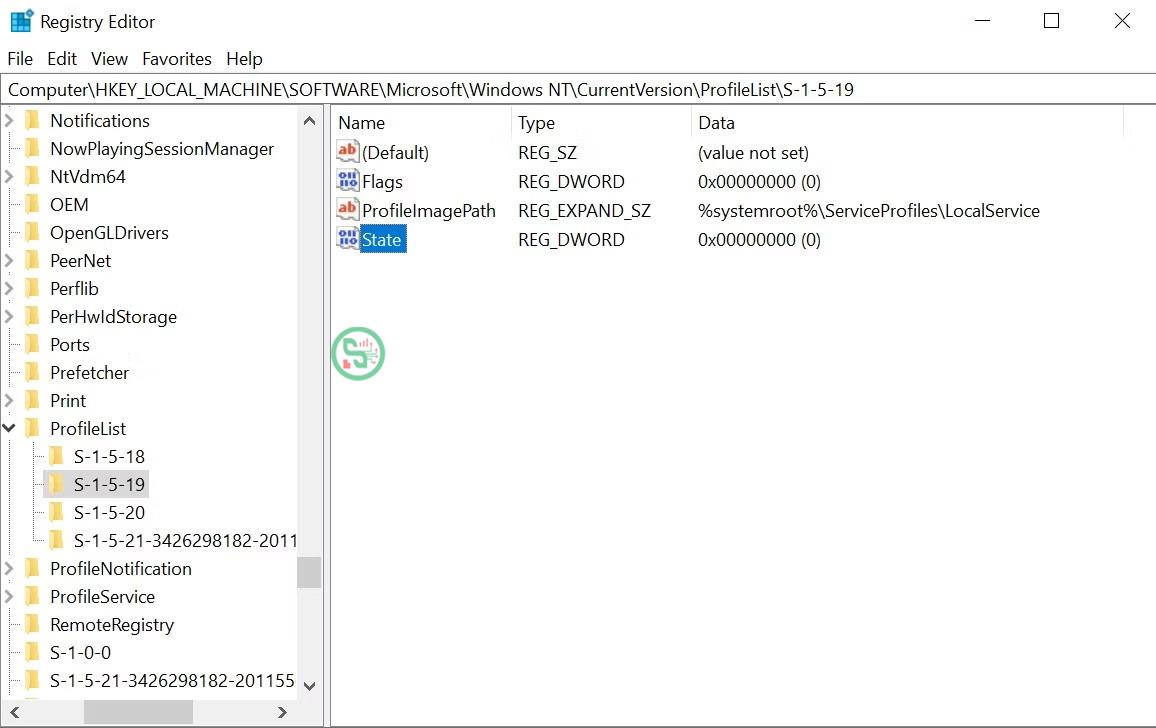Collapse the ProfileList key
1156x728 pixels.
[9, 428]
